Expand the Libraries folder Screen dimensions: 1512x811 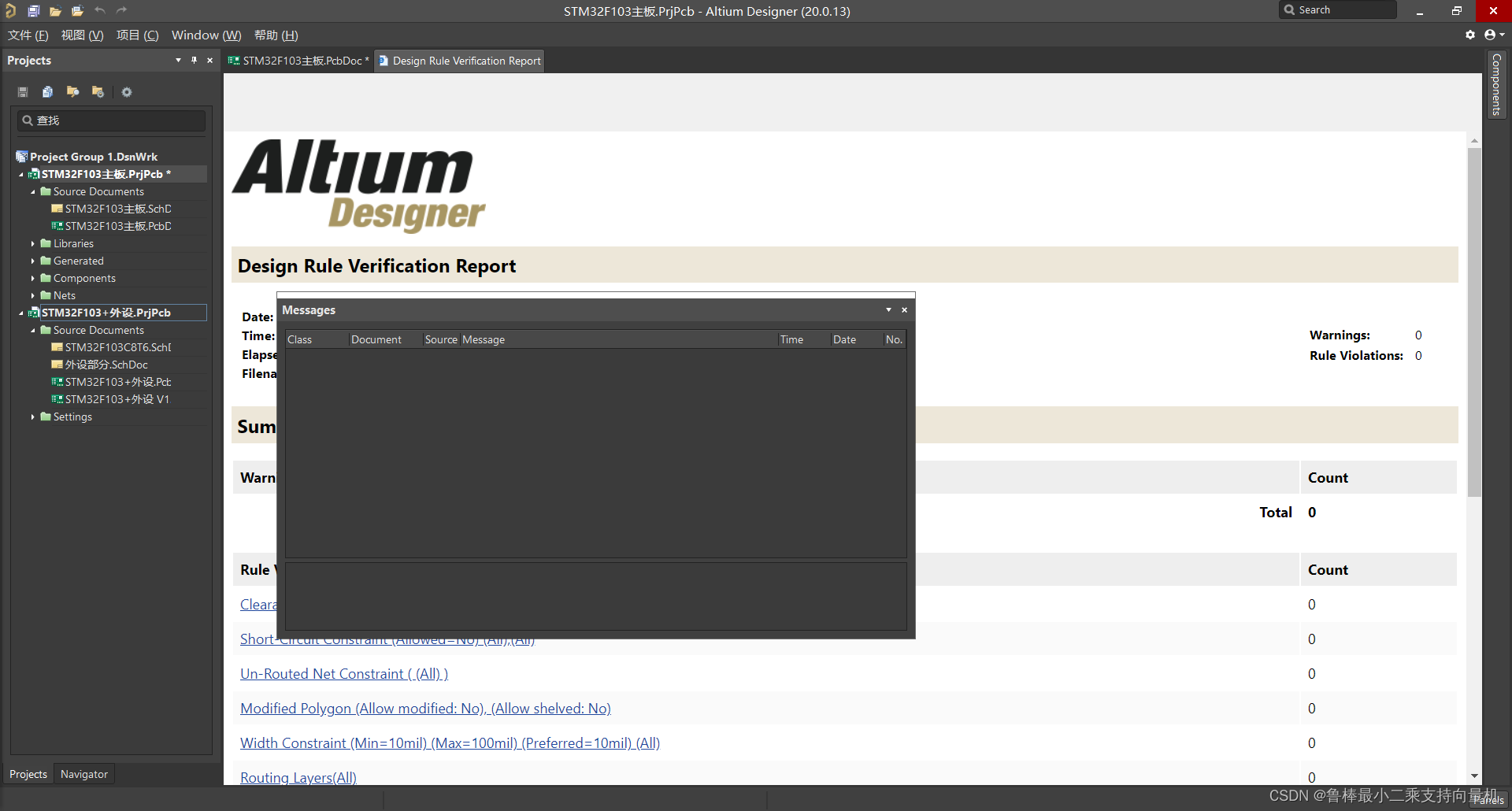(33, 243)
